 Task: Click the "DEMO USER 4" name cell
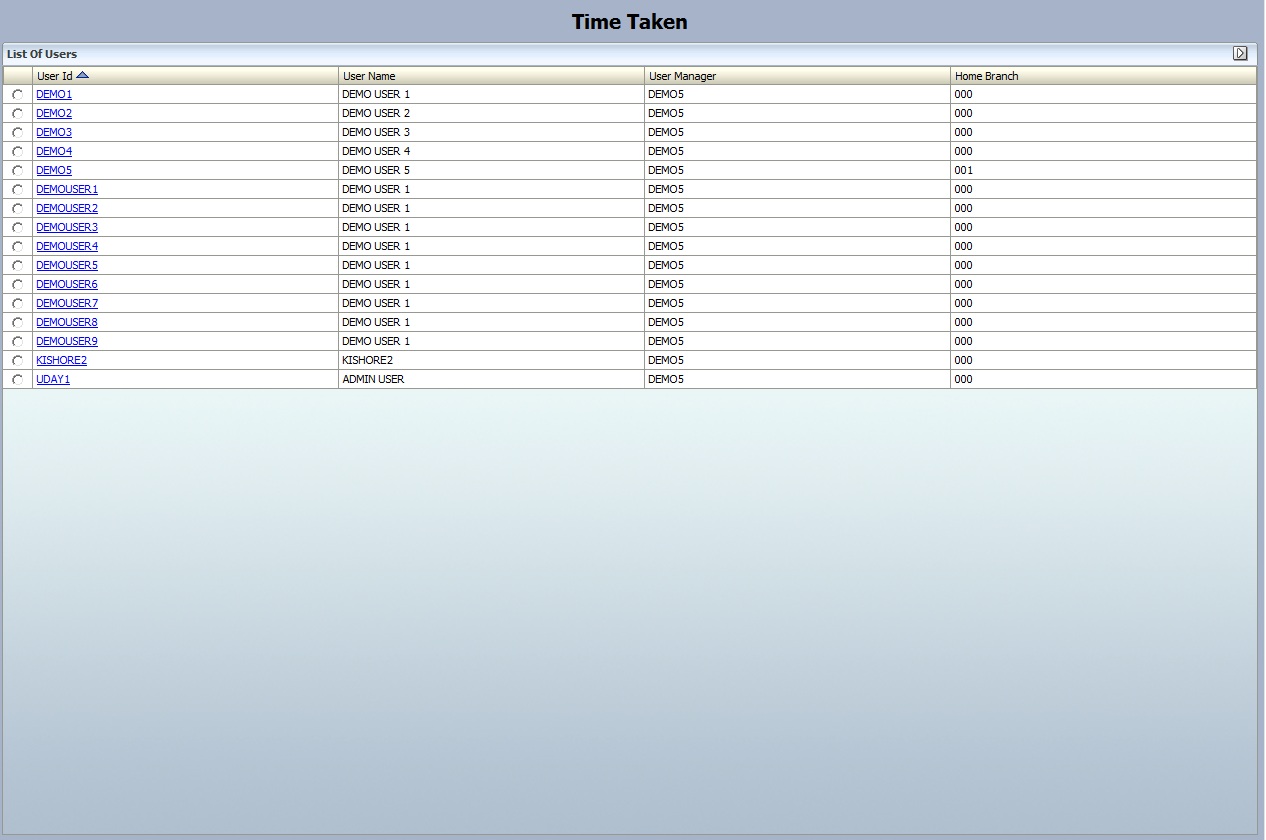coord(492,151)
